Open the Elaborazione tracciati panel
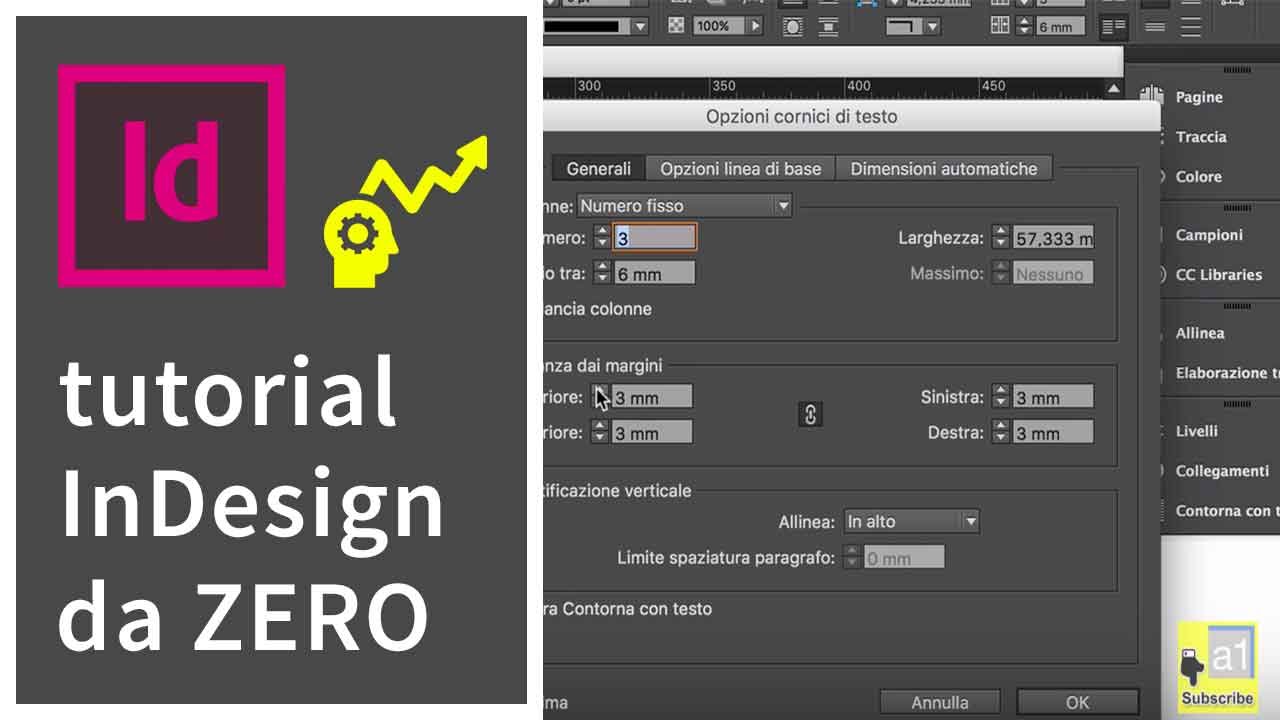This screenshot has width=1280, height=720. 1226,373
